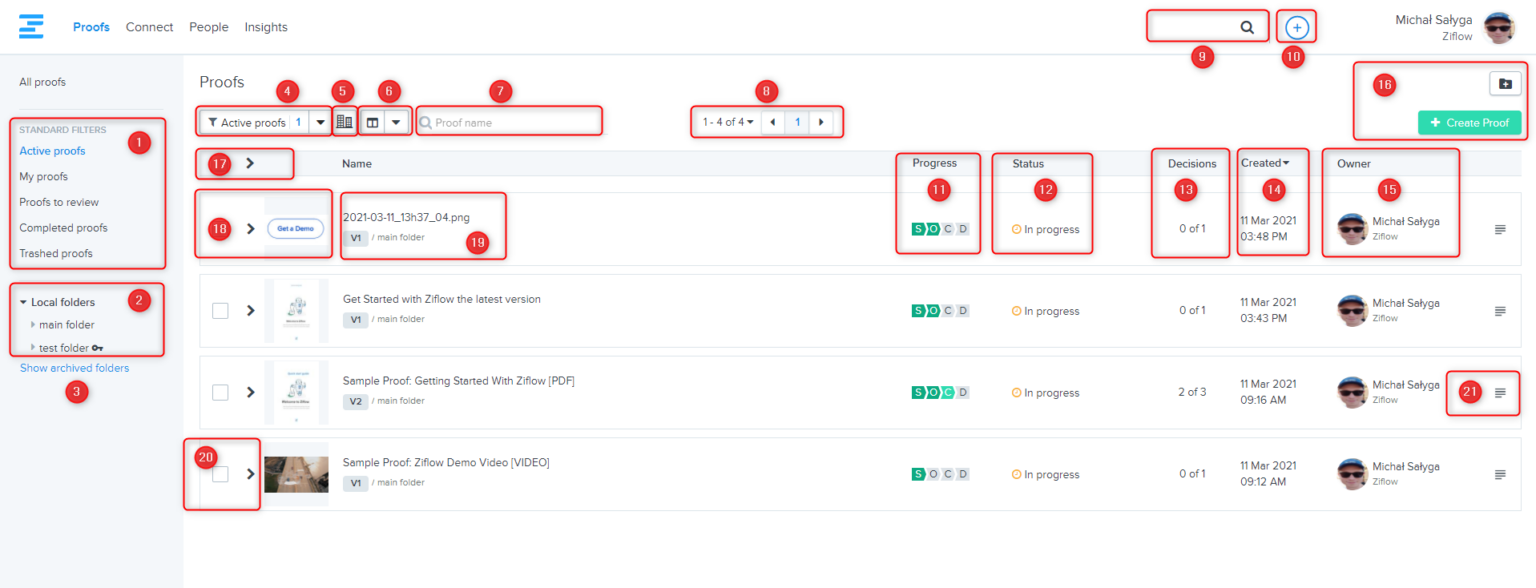Screen dimensions: 1536x588
Task: Check the Ziflow Demo Video row checkbox
Action: click(x=222, y=473)
